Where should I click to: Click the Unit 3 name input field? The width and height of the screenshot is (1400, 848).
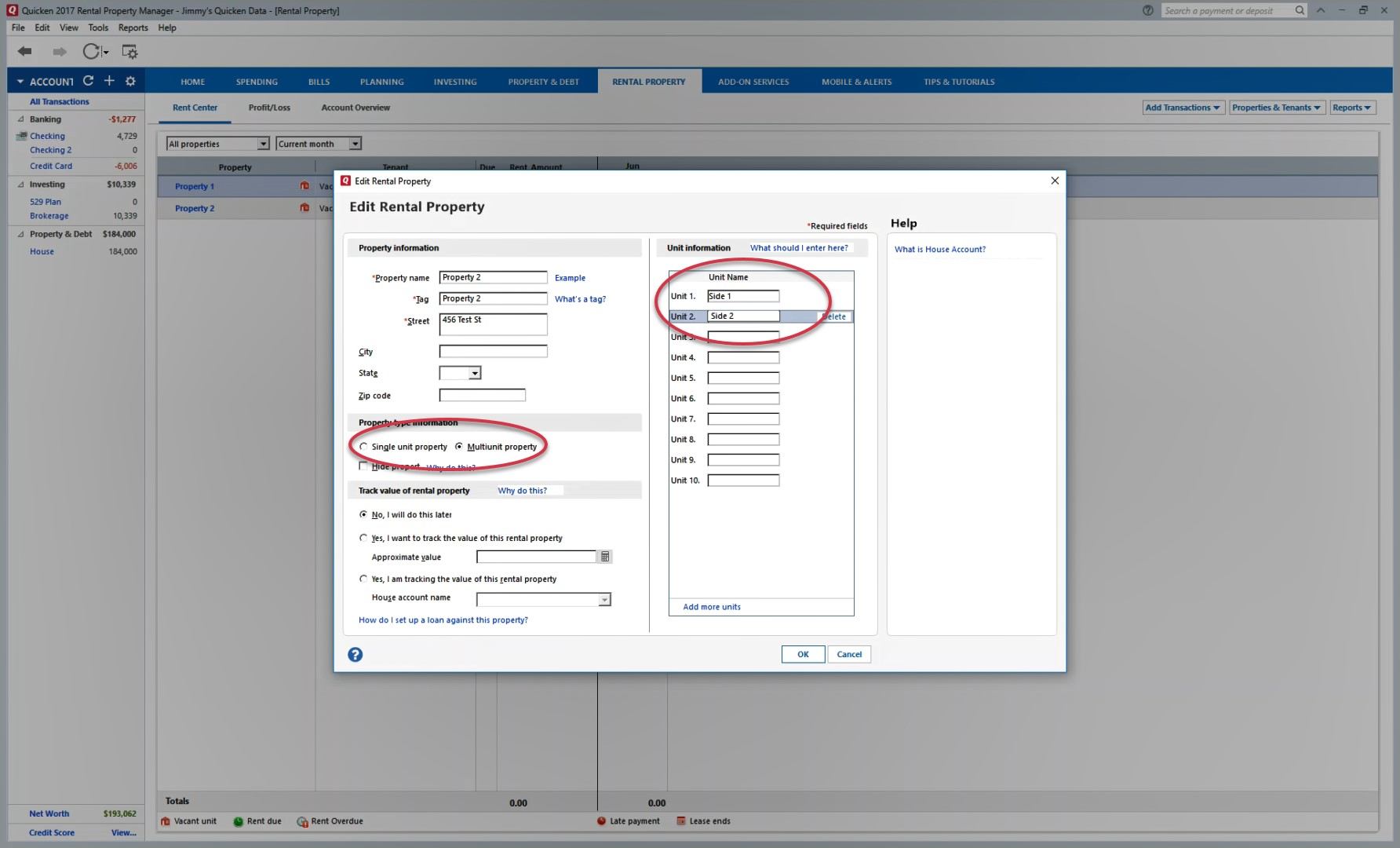pyautogui.click(x=743, y=337)
